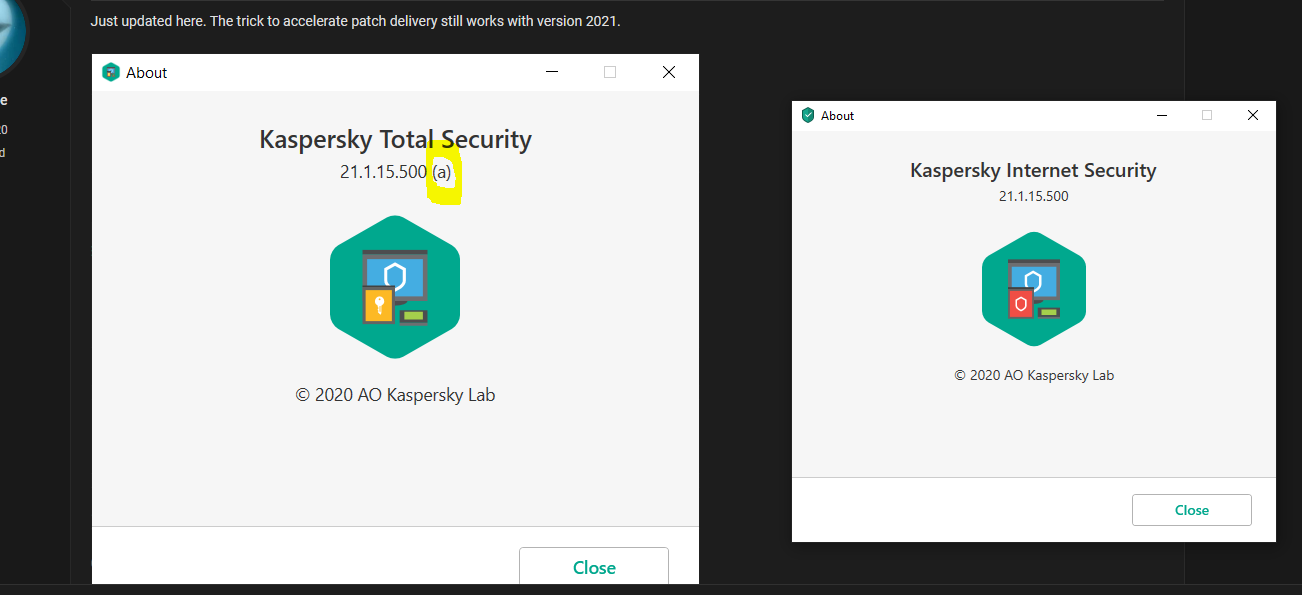The height and width of the screenshot is (595, 1302).
Task: Minimize the Total Security About window
Action: pos(551,72)
